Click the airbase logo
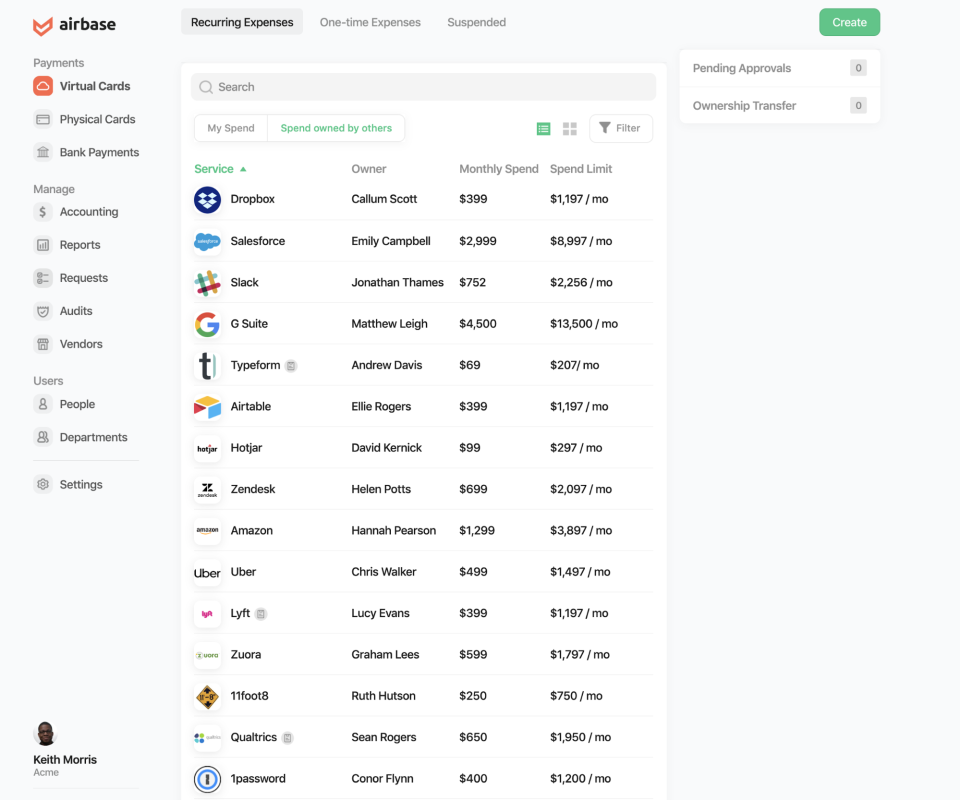The image size is (960, 800). 74,24
